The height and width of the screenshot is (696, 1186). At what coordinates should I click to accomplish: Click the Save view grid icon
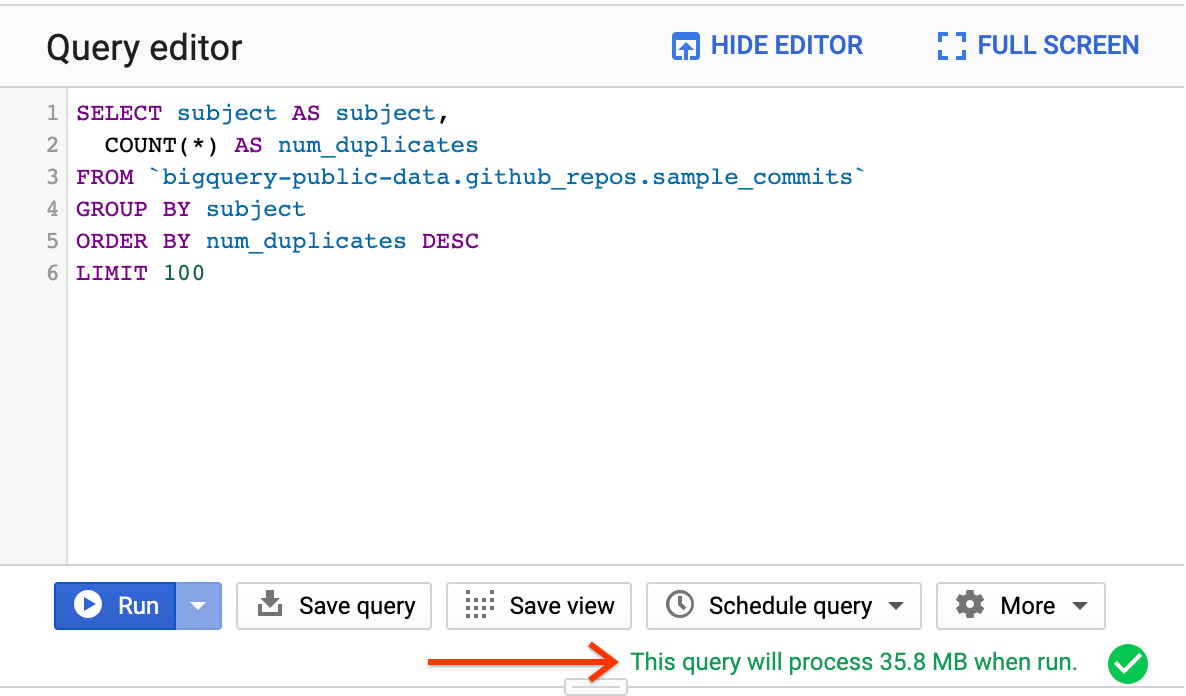coord(480,605)
